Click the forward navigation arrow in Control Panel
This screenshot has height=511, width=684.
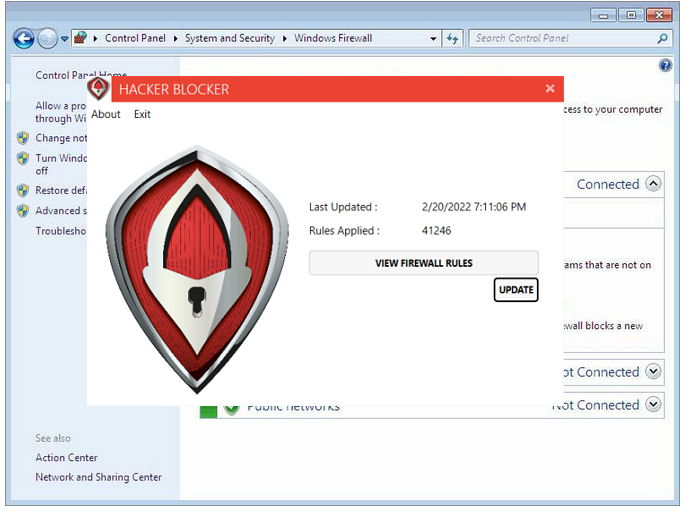47,39
